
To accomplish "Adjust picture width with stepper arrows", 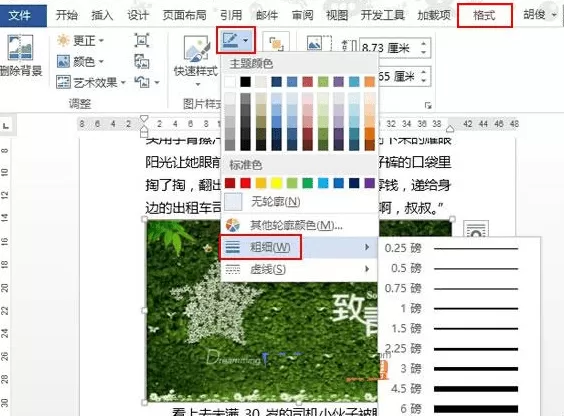I will coord(424,76).
